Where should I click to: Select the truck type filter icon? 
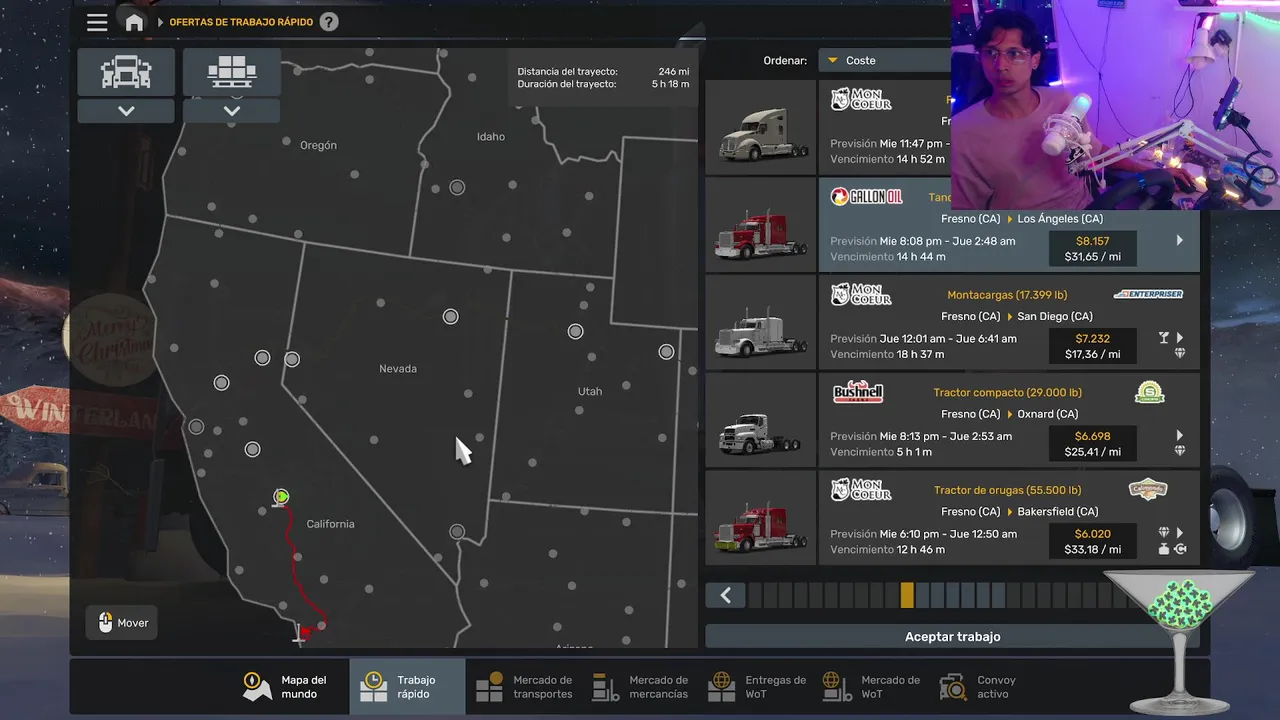point(126,72)
